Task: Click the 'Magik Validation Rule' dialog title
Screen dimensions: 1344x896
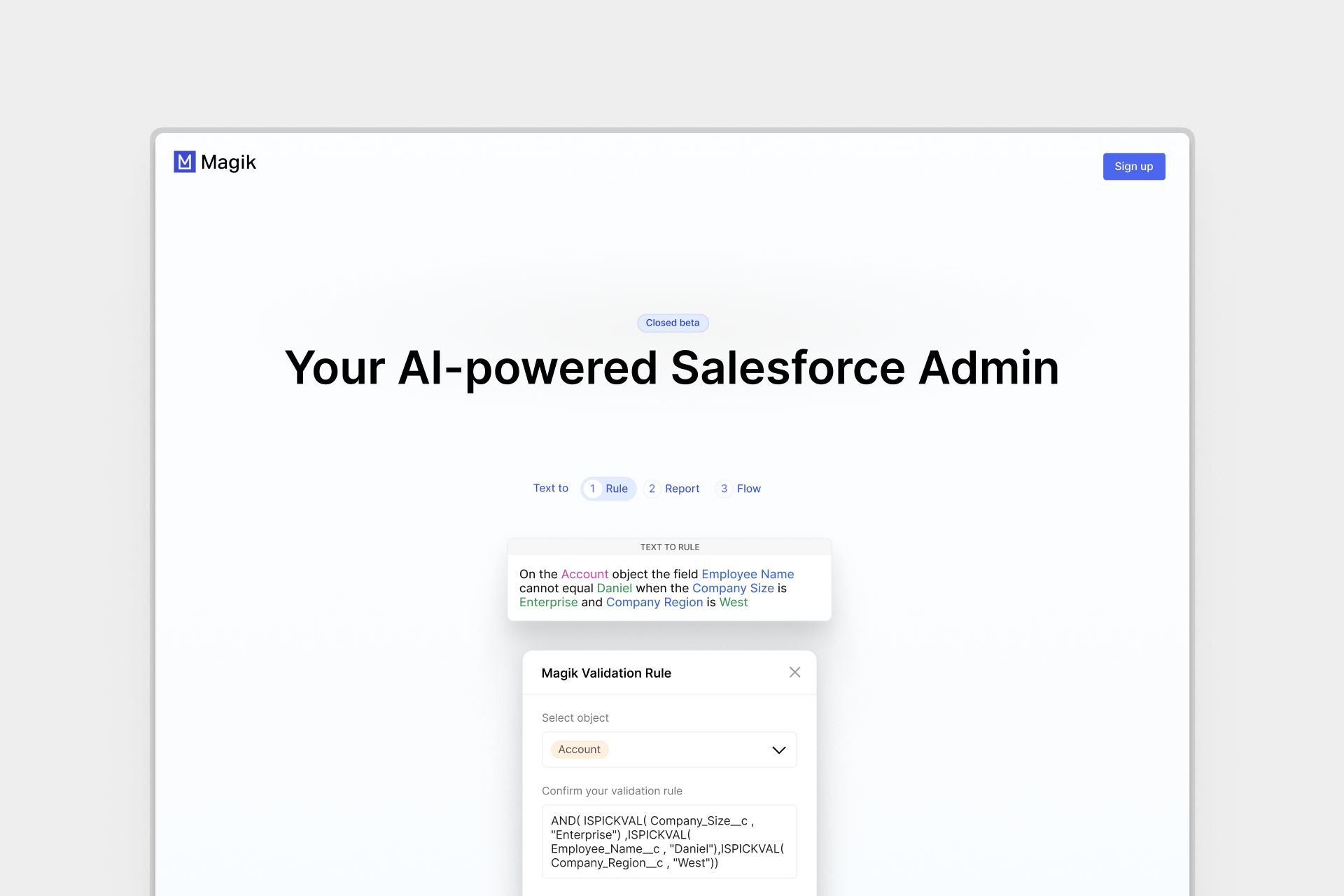Action: click(606, 673)
